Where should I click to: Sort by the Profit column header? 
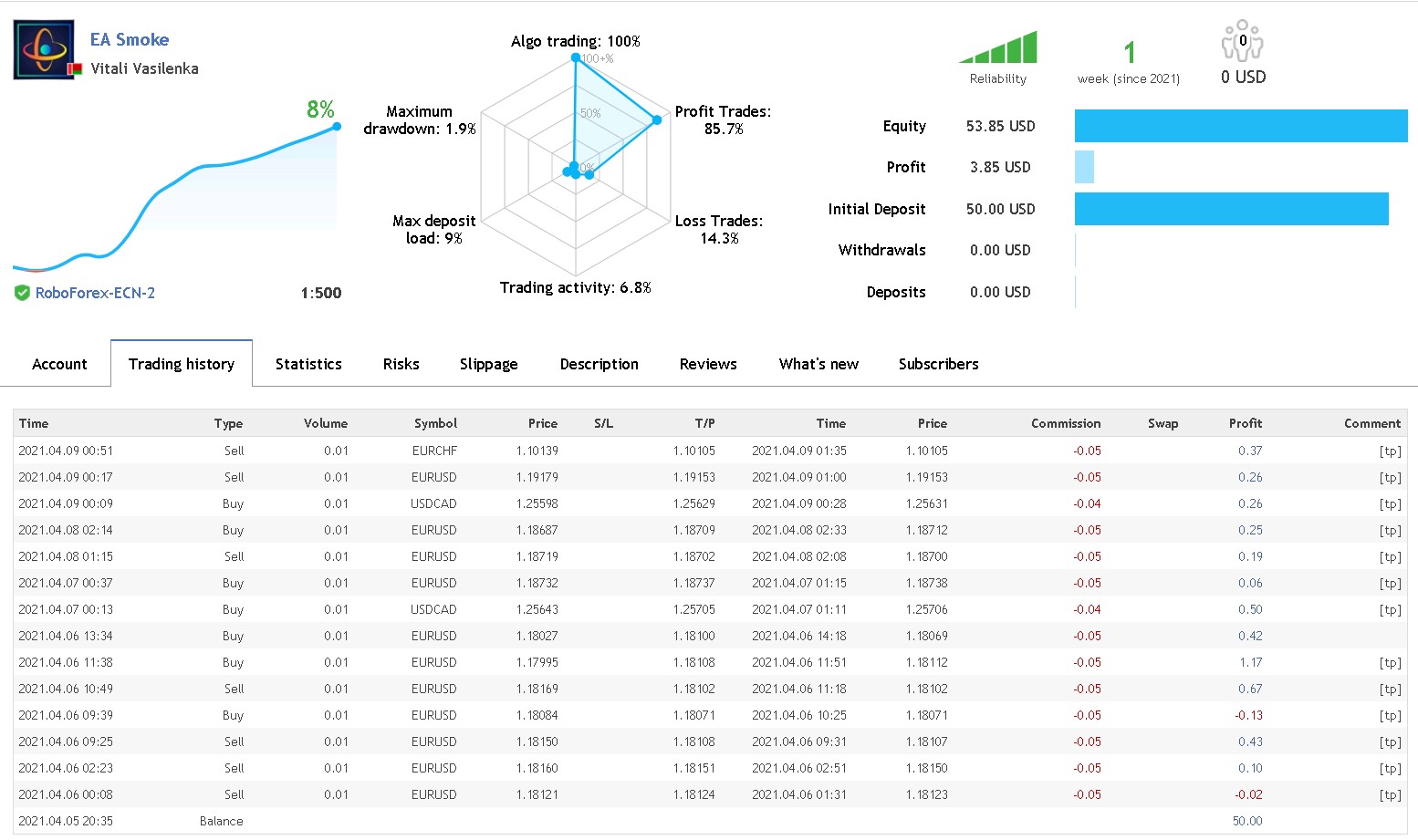point(1245,423)
